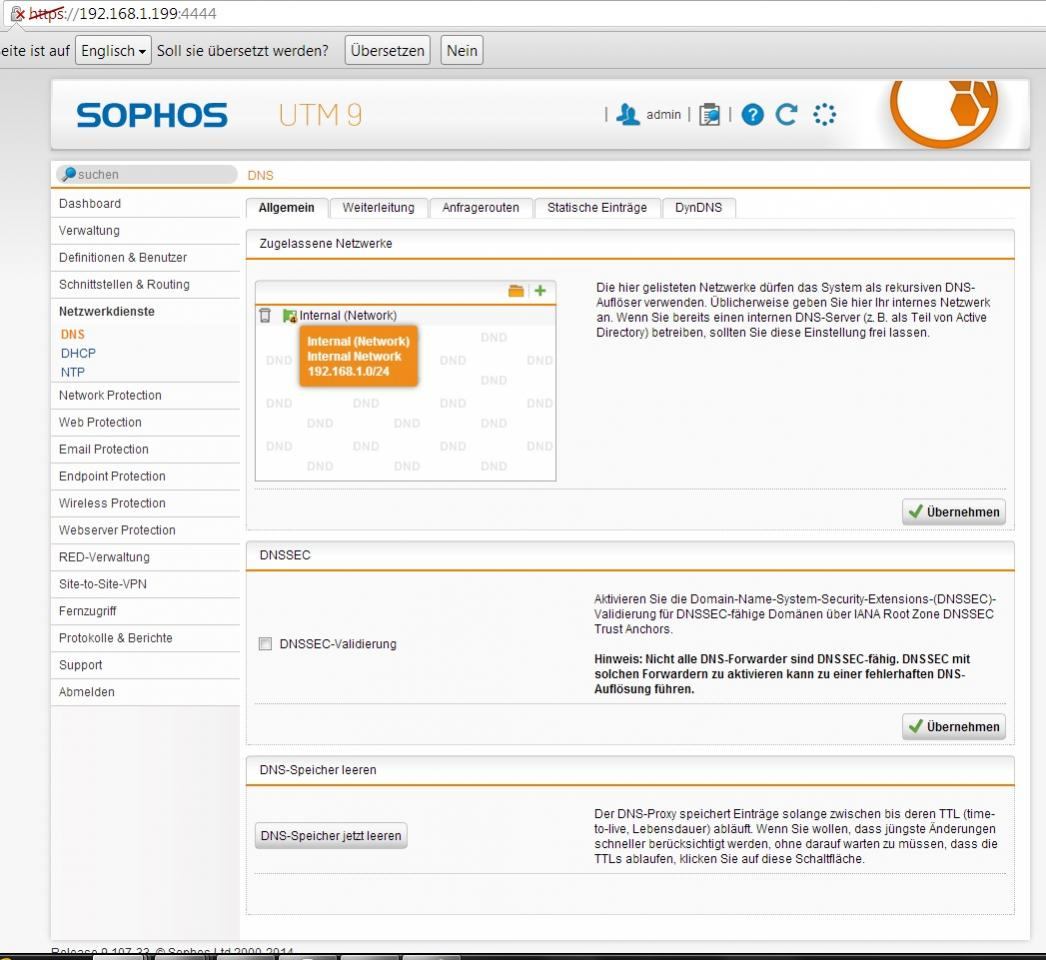The height and width of the screenshot is (960, 1046).
Task: Expand Webserver Protection menu
Action: (x=145, y=530)
